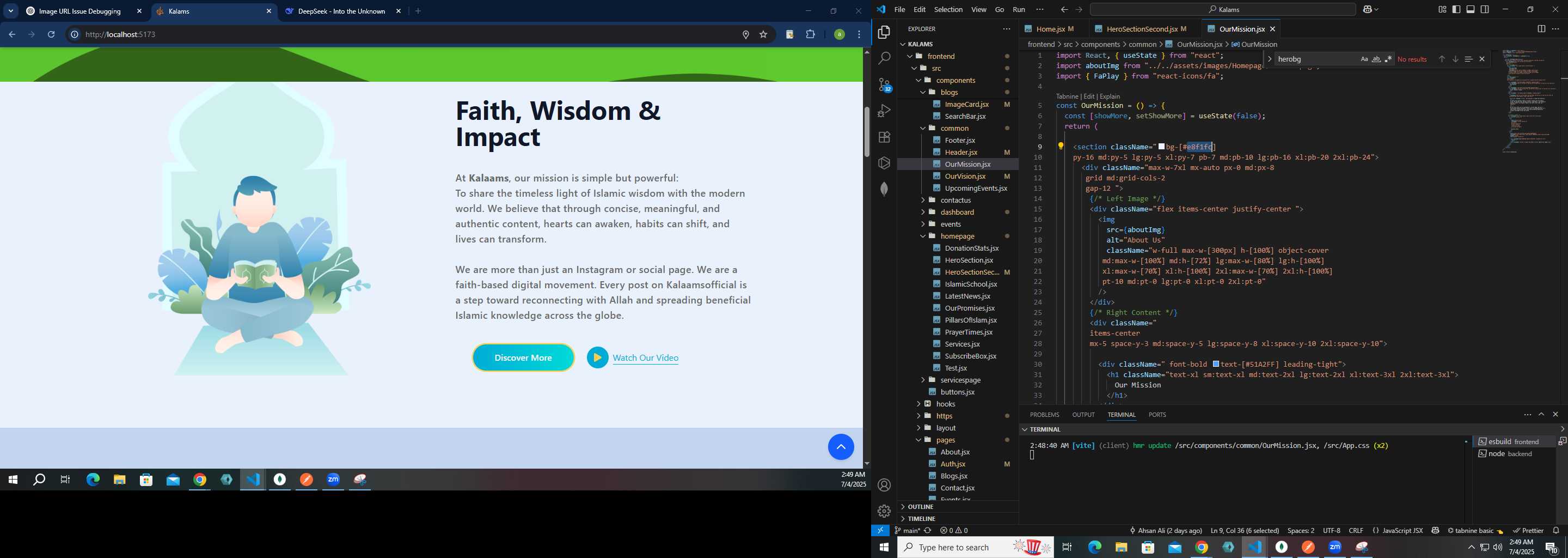Click the lightbulb code action on line 9
1568x558 pixels.
1061,146
